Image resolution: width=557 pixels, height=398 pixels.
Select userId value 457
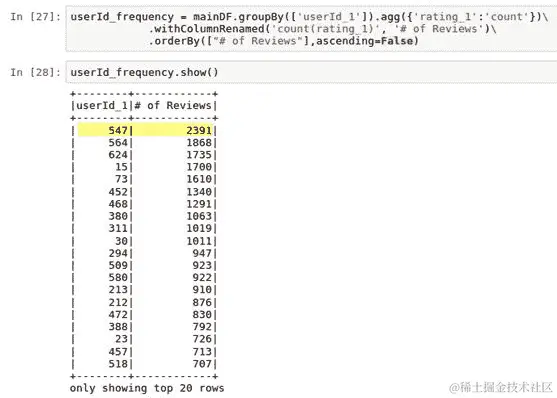click(118, 351)
